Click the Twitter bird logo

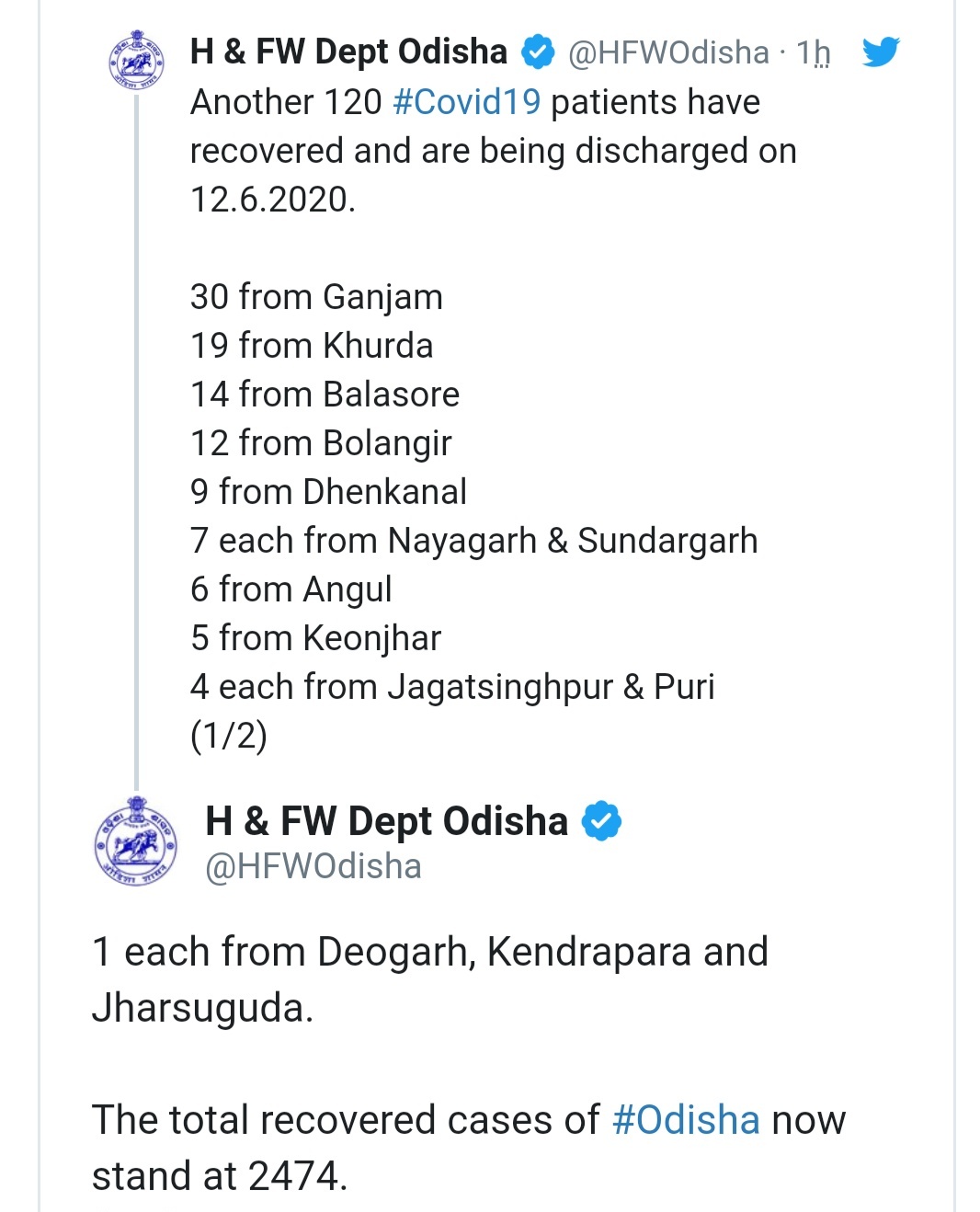880,52
